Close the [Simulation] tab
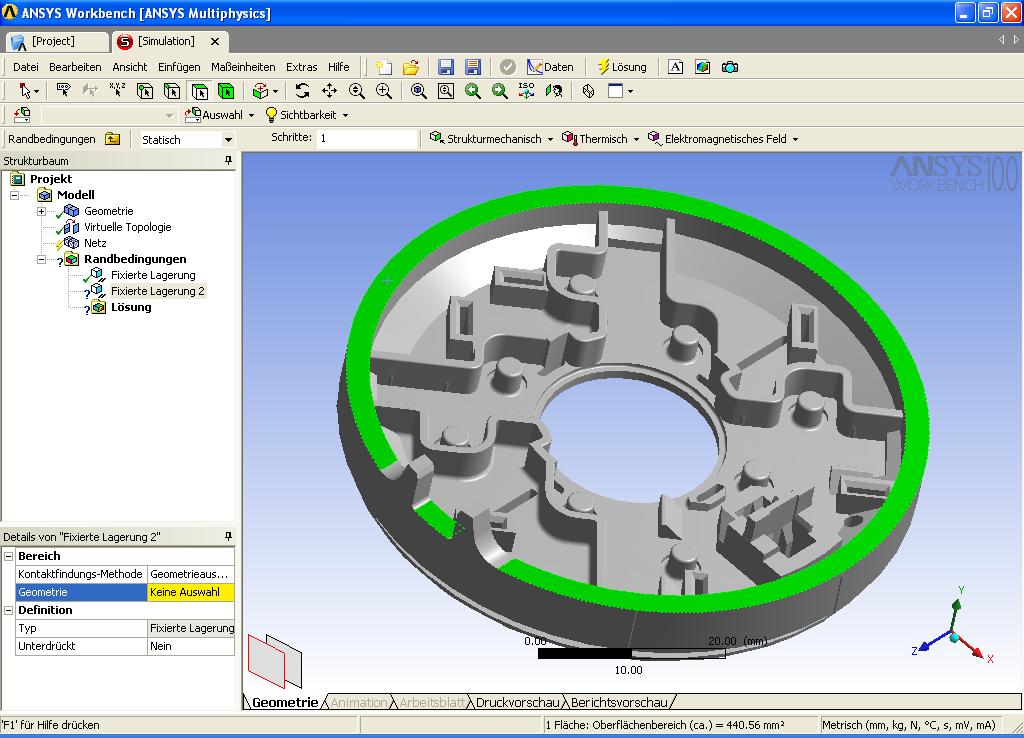The image size is (1024, 738). pyautogui.click(x=215, y=42)
